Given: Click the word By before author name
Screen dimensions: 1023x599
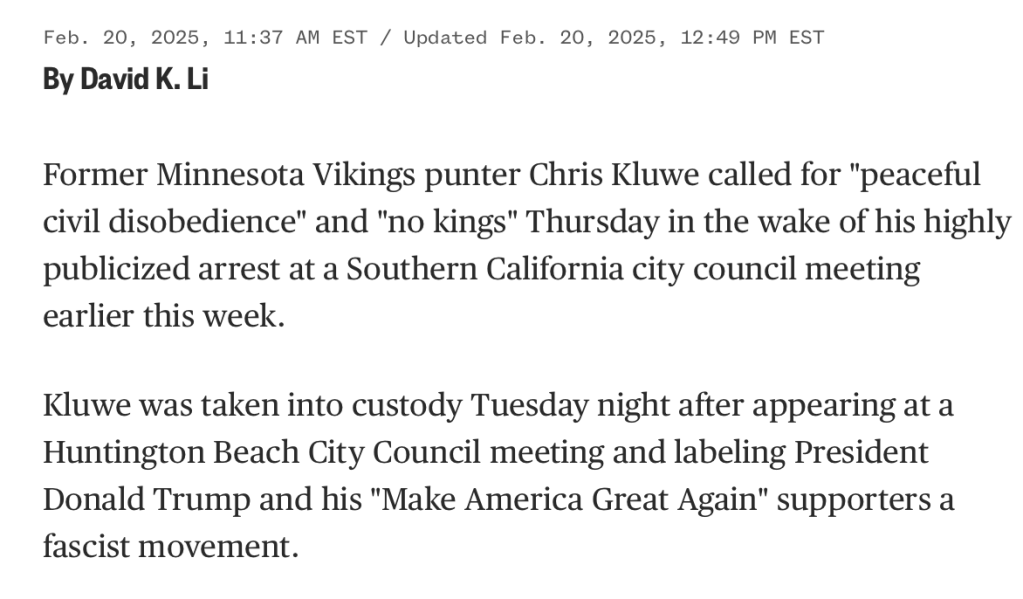Looking at the screenshot, I should tap(58, 80).
